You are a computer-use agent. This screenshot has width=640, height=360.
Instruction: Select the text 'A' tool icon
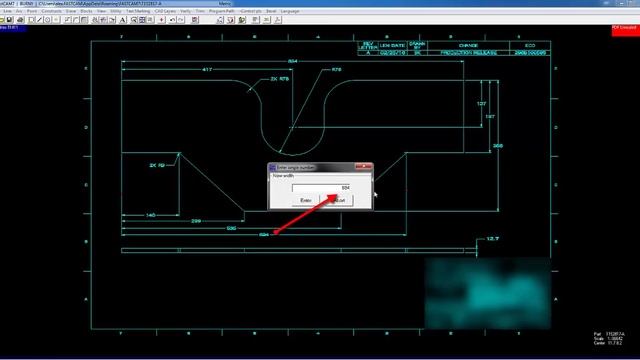122,20
